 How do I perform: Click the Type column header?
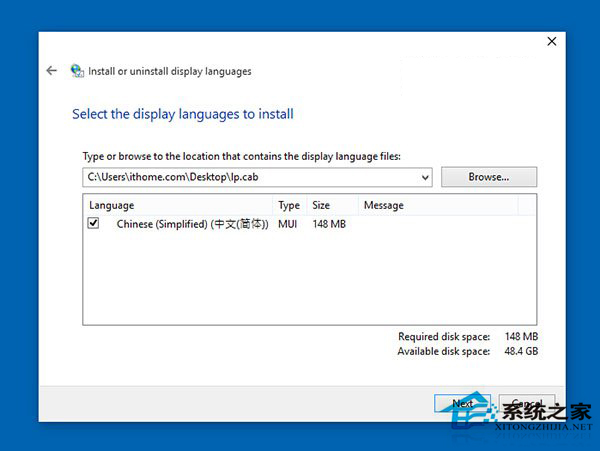point(289,205)
